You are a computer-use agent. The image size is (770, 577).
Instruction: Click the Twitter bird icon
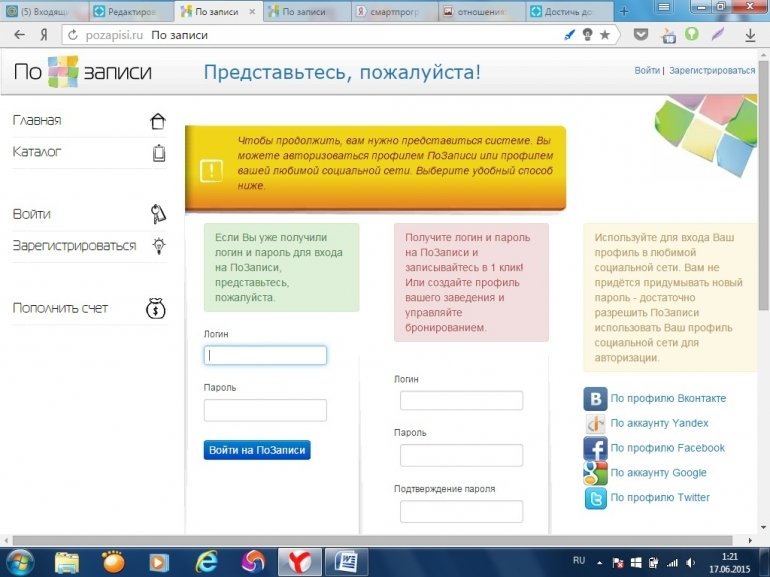(595, 498)
